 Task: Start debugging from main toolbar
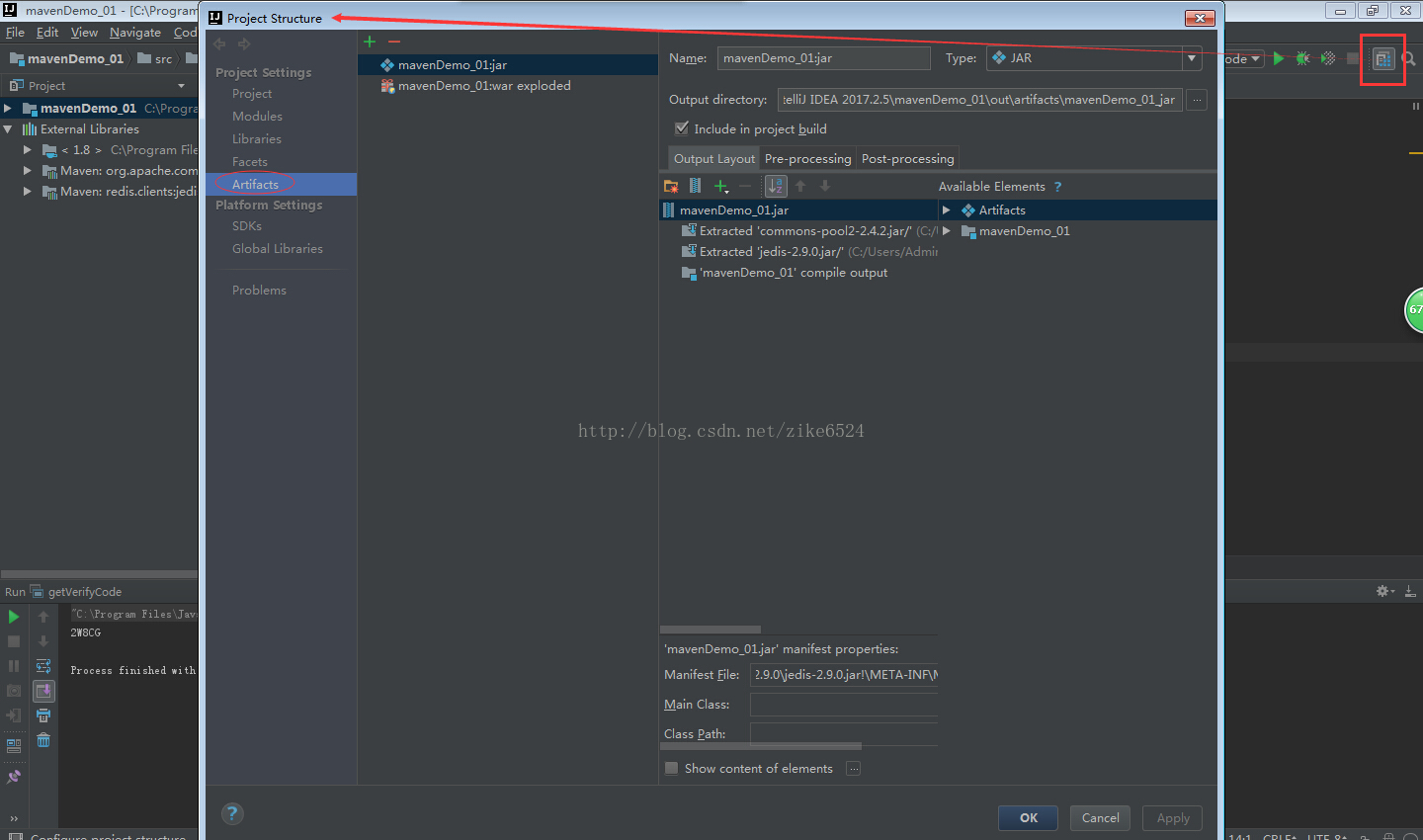click(1303, 58)
